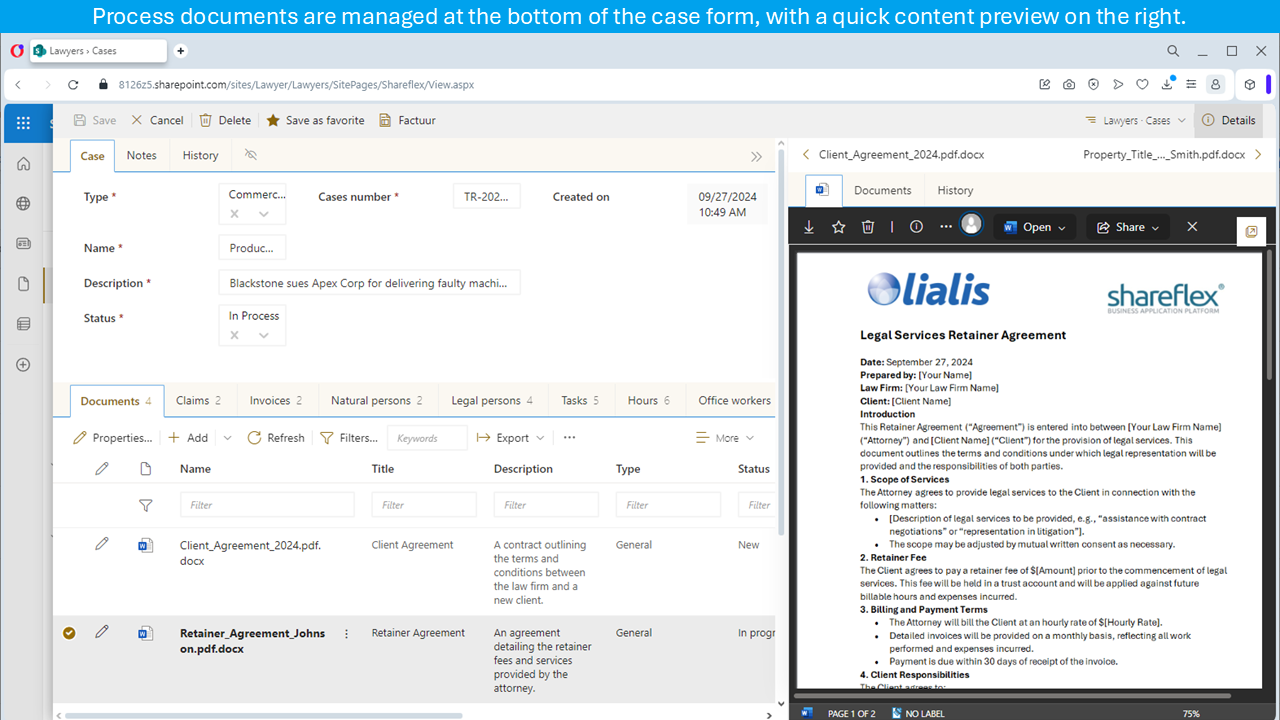Viewport: 1280px width, 720px height.
Task: Click the Description field of the case
Action: pyautogui.click(x=369, y=283)
